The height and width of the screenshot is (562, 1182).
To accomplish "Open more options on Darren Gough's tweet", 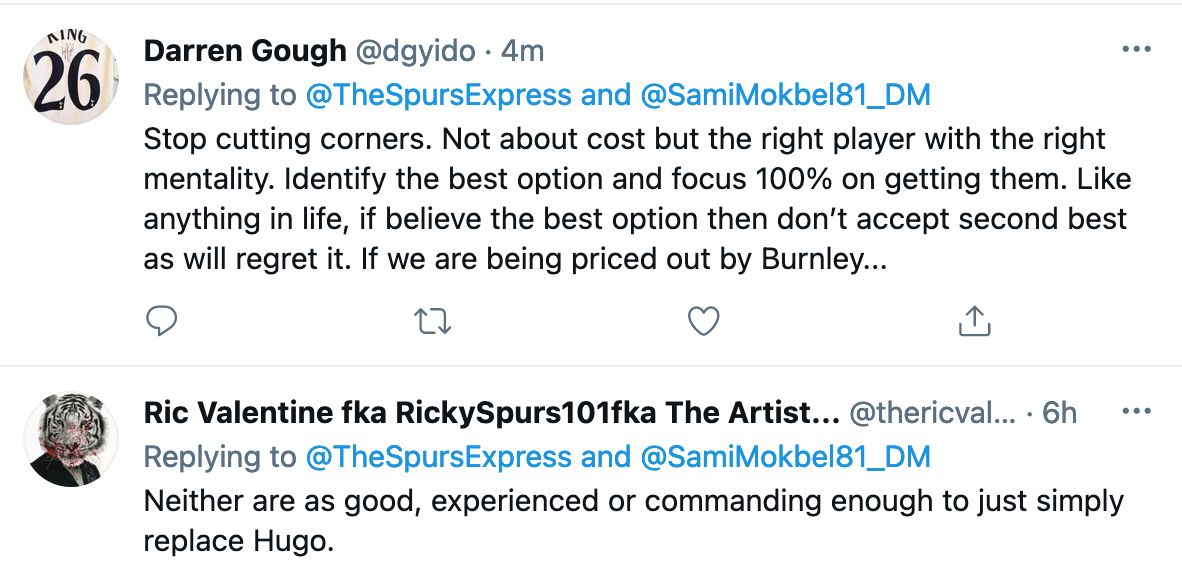I will click(x=1137, y=49).
